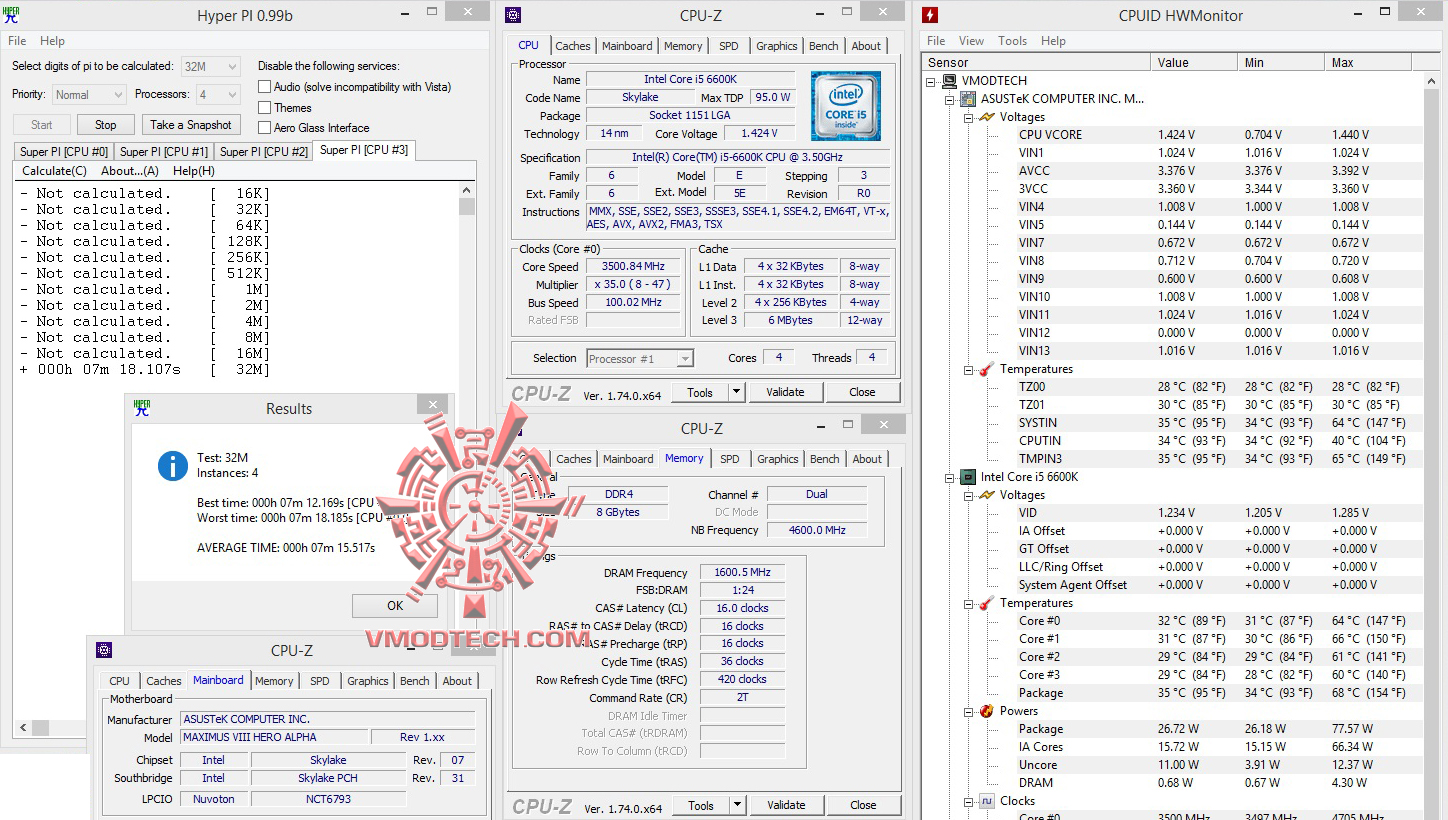Viewport: 1448px width, 820px height.
Task: Click the Max column header in HWMonitor
Action: tap(1367, 62)
